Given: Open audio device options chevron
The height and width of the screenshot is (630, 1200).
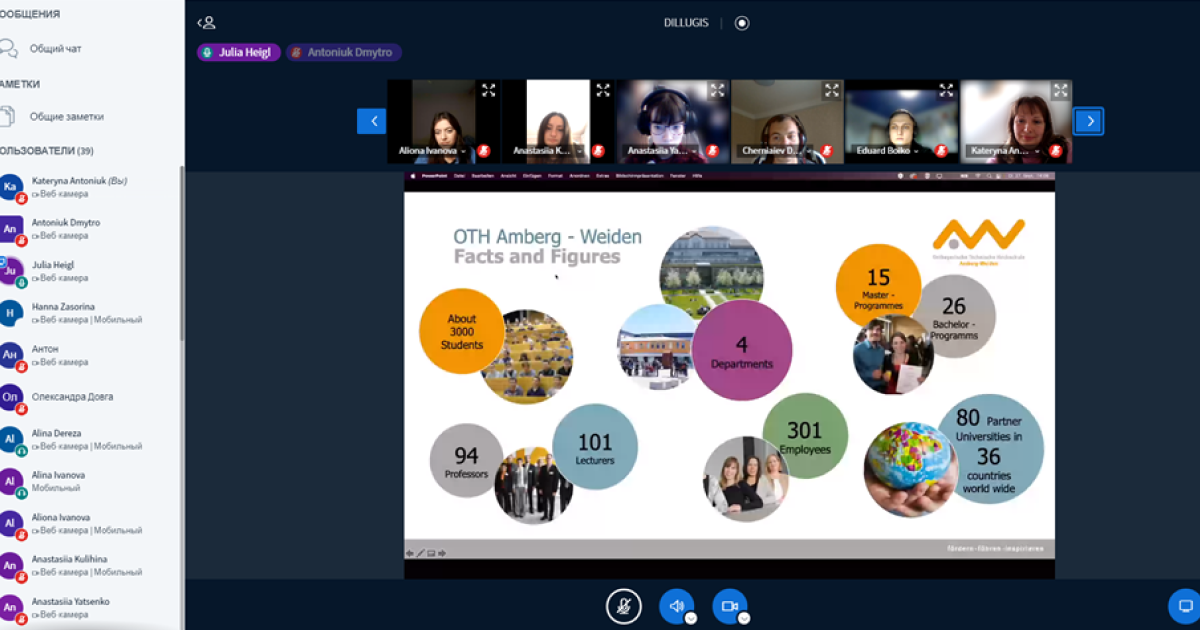Looking at the screenshot, I should point(690,619).
